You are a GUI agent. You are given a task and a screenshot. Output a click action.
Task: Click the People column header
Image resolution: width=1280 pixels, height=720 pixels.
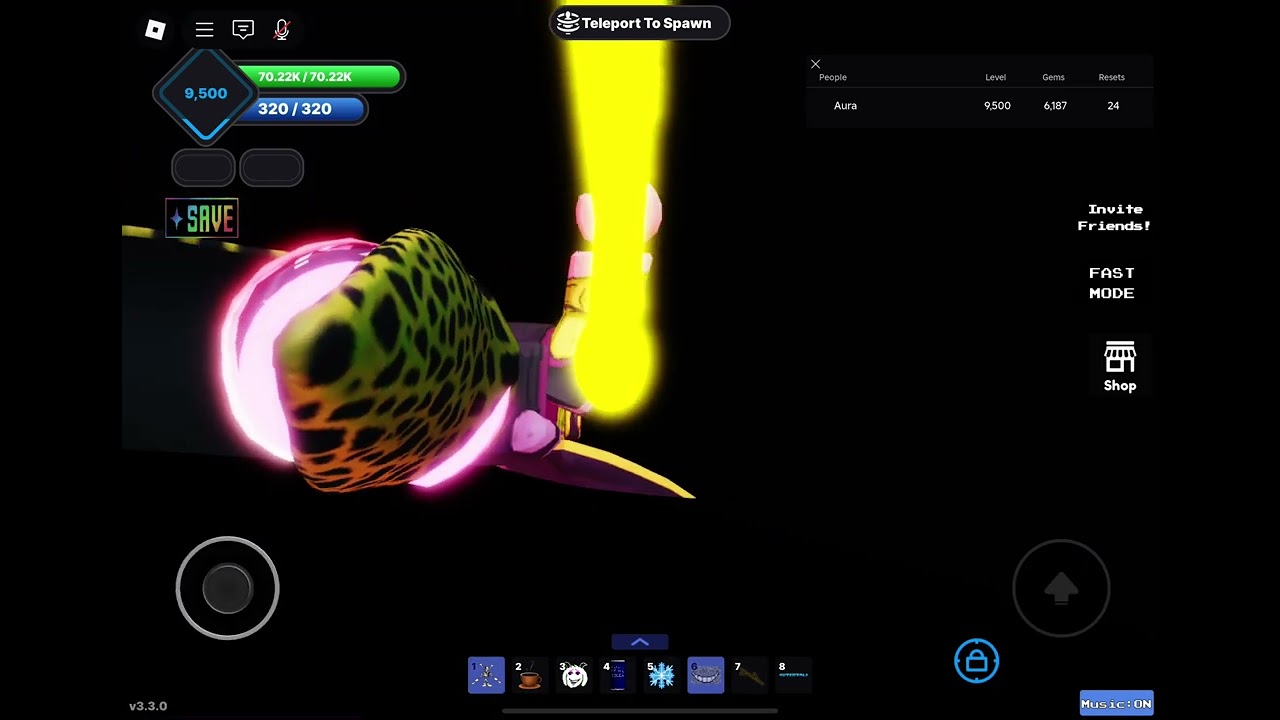coord(833,77)
